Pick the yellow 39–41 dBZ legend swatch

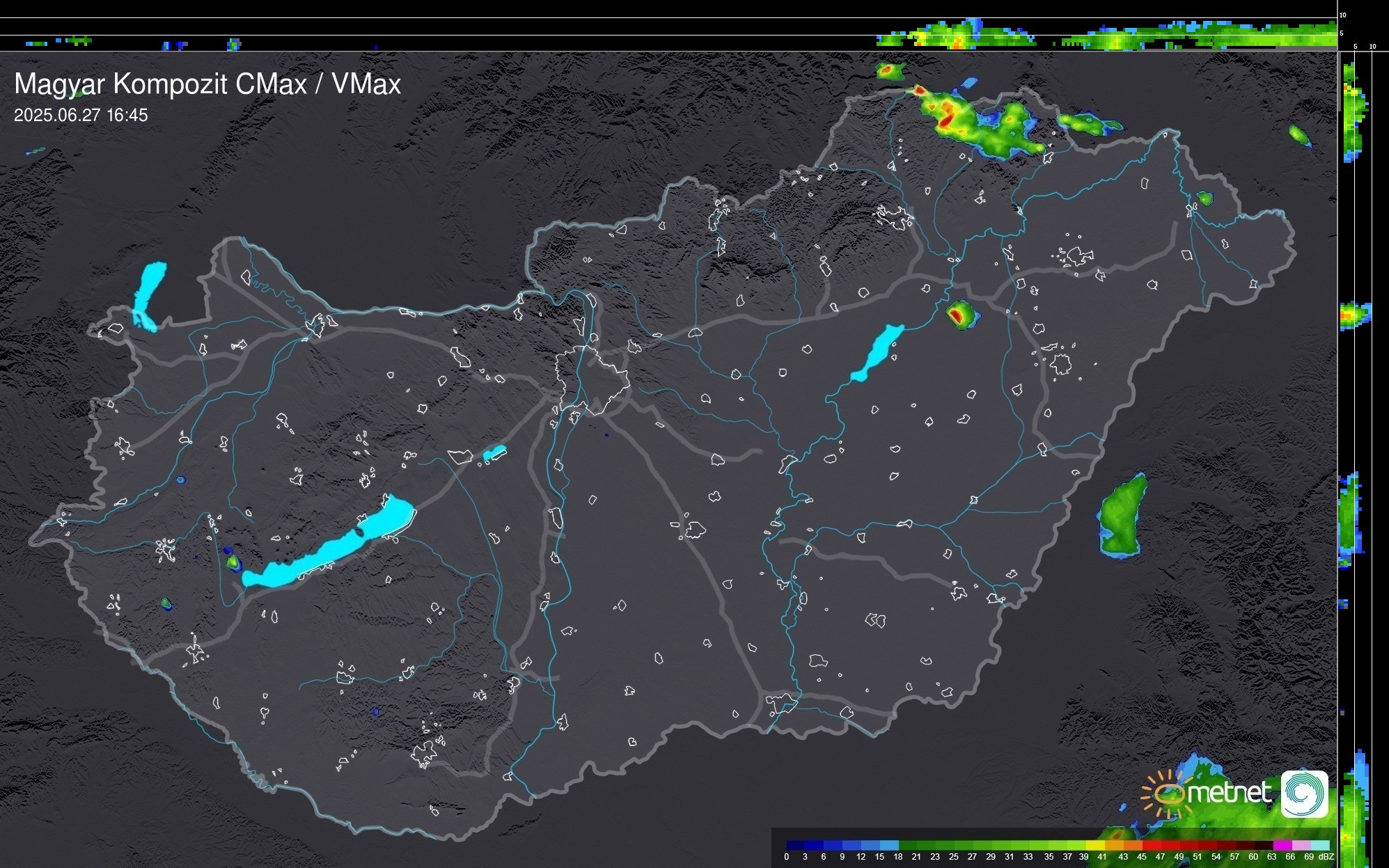click(1095, 845)
